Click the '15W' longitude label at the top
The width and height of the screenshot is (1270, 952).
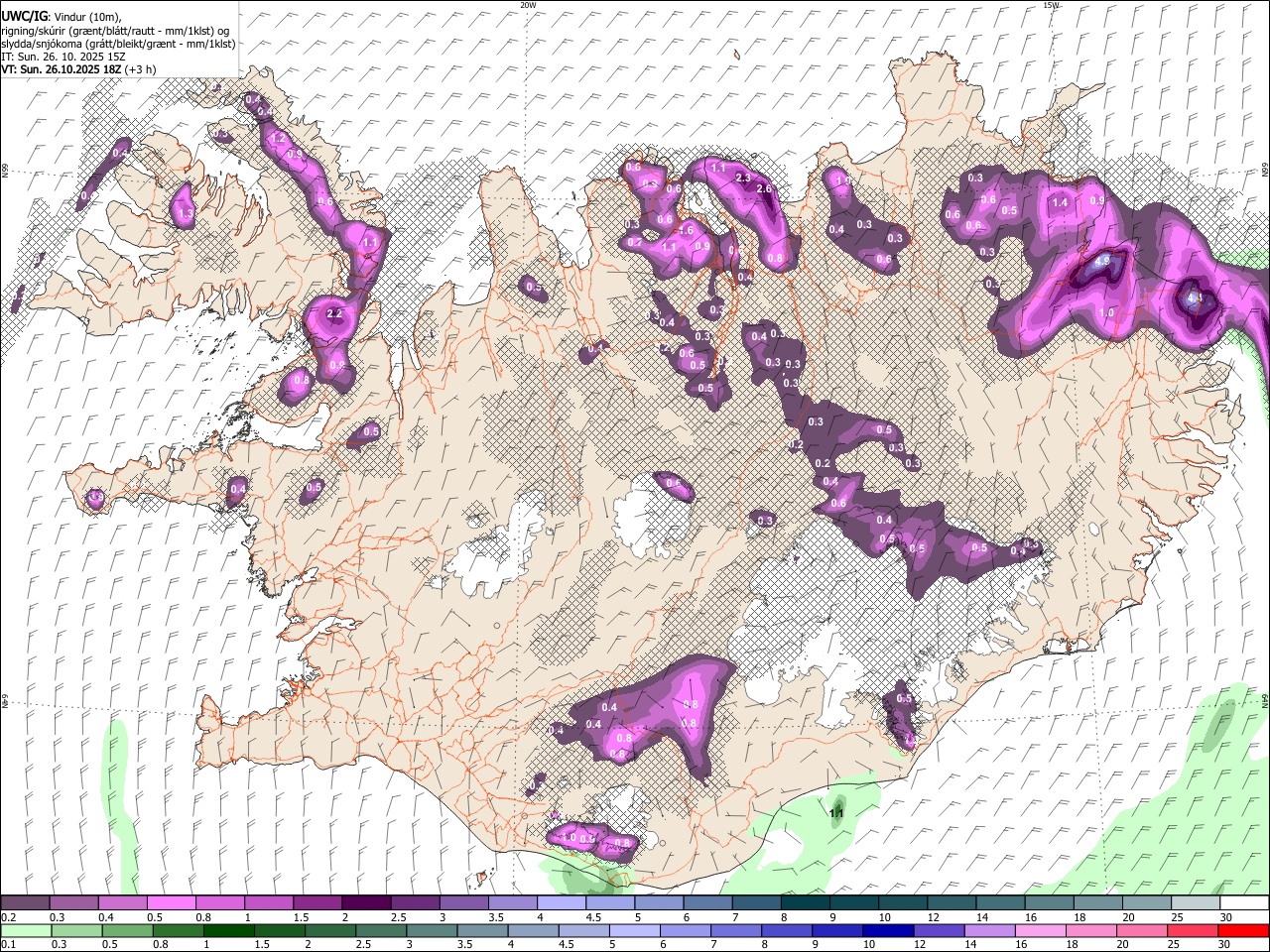(x=1051, y=5)
